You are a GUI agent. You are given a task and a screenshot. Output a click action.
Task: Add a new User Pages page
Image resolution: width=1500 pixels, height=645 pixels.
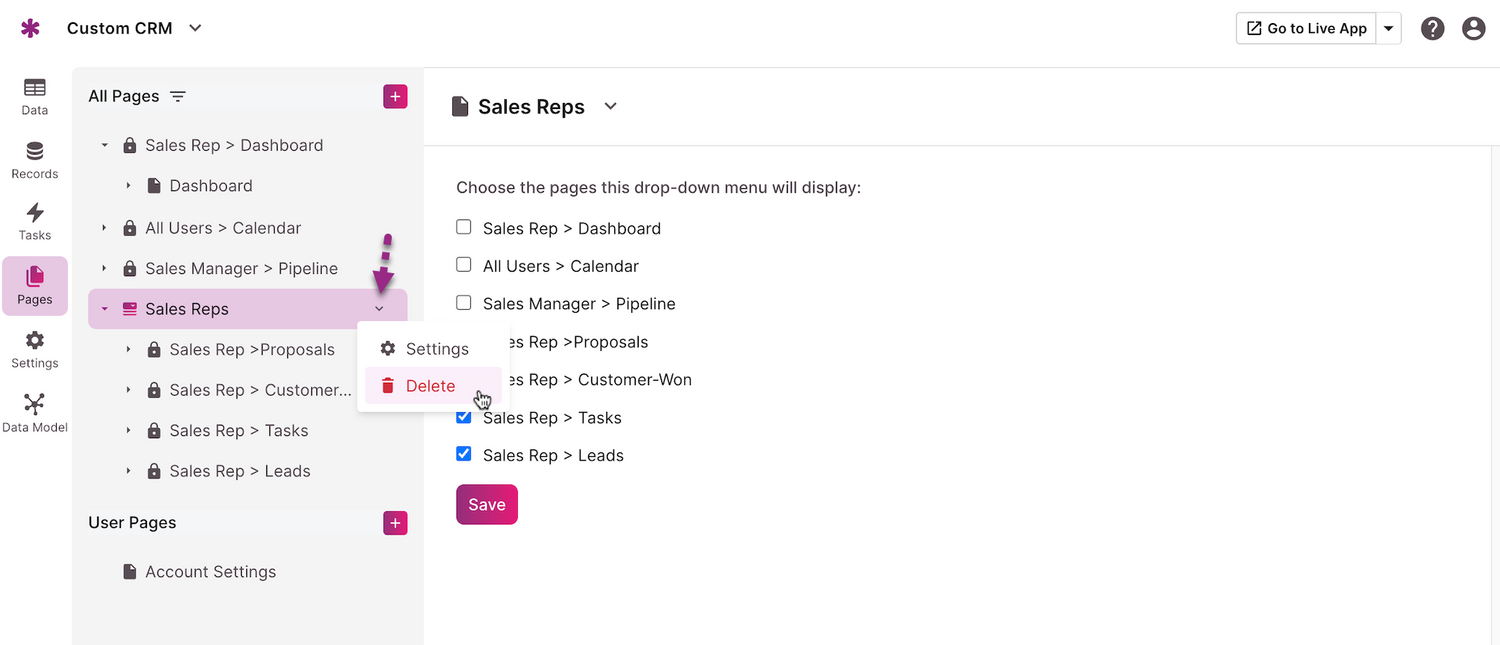coord(395,523)
